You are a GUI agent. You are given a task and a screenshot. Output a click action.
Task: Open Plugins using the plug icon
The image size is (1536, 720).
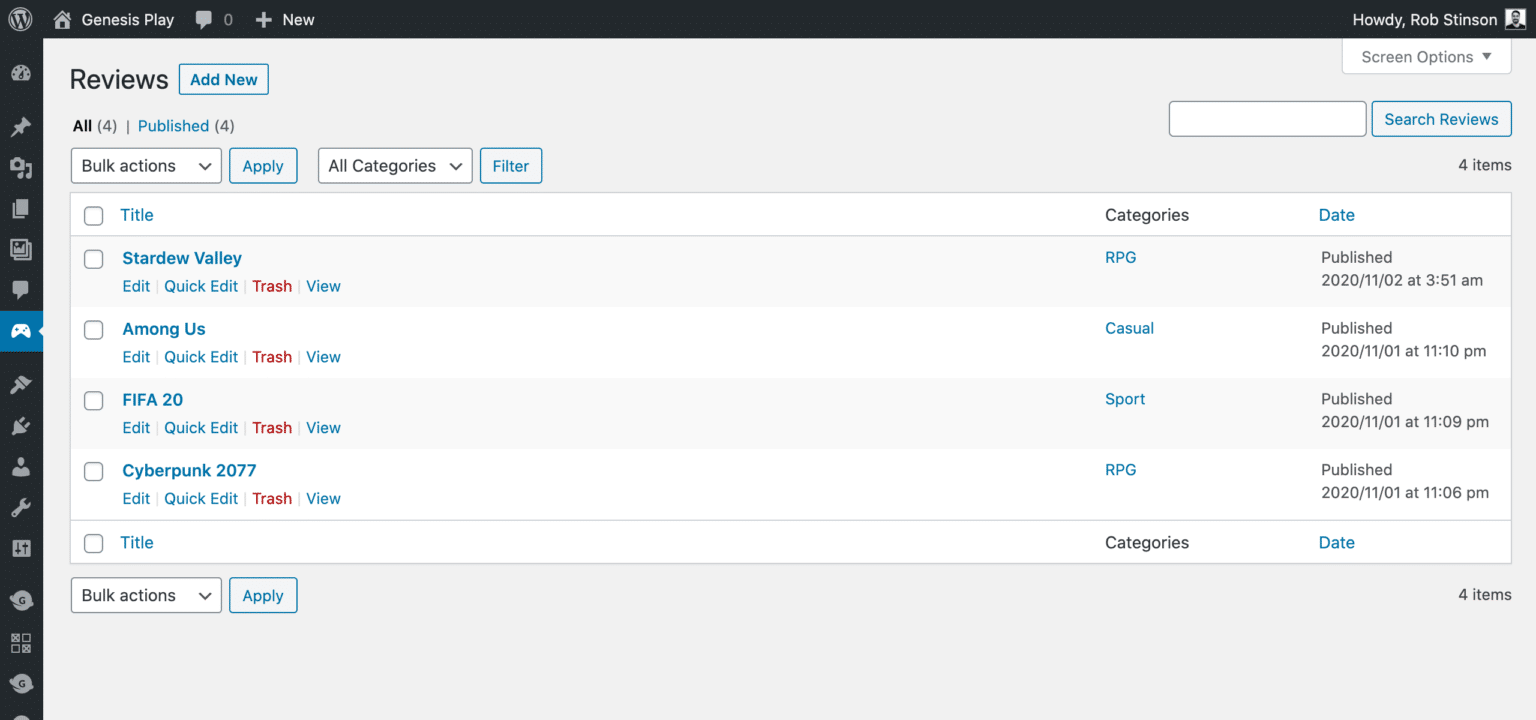(x=21, y=425)
